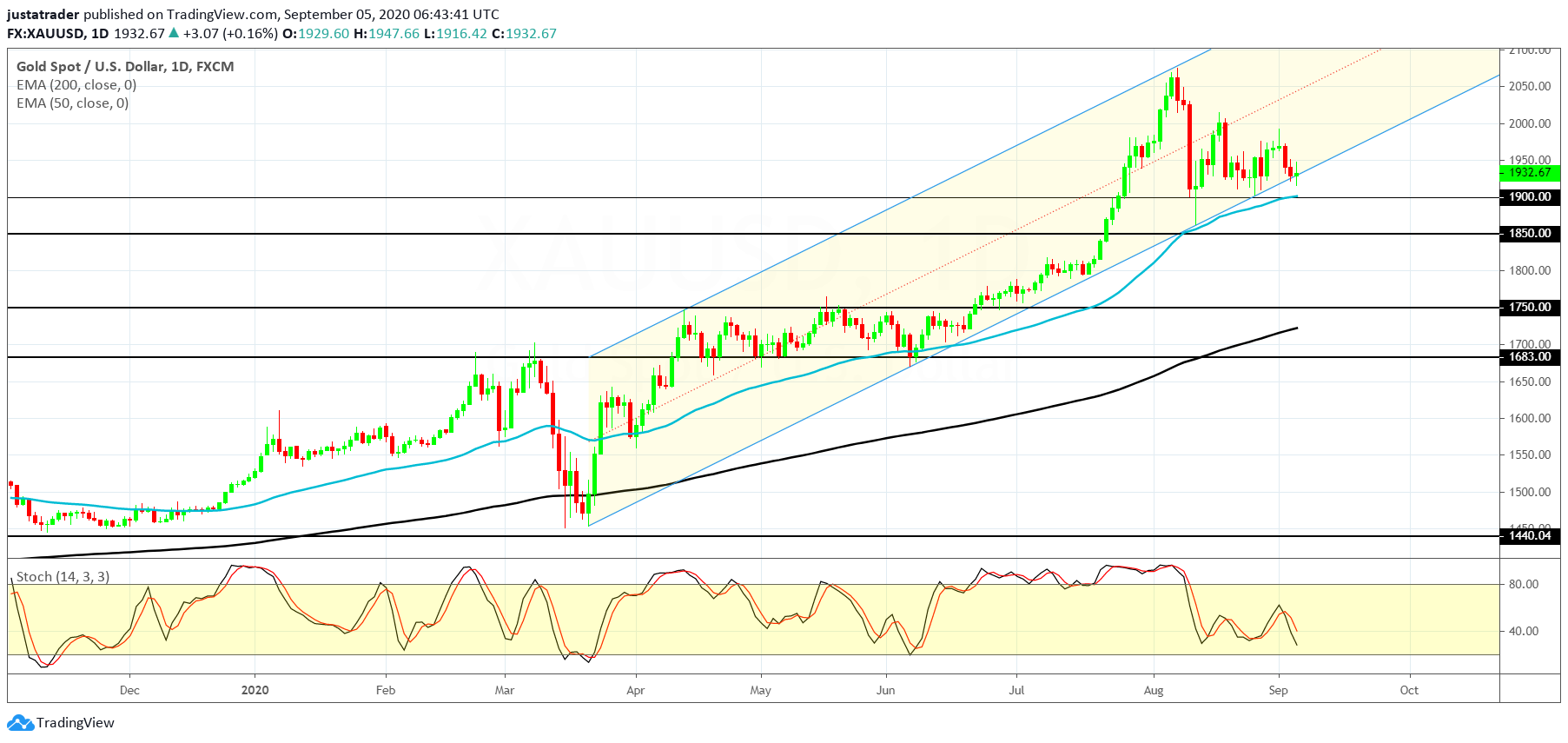Click the Sep label on time axis
Image resolution: width=1568 pixels, height=743 pixels.
tap(1278, 691)
